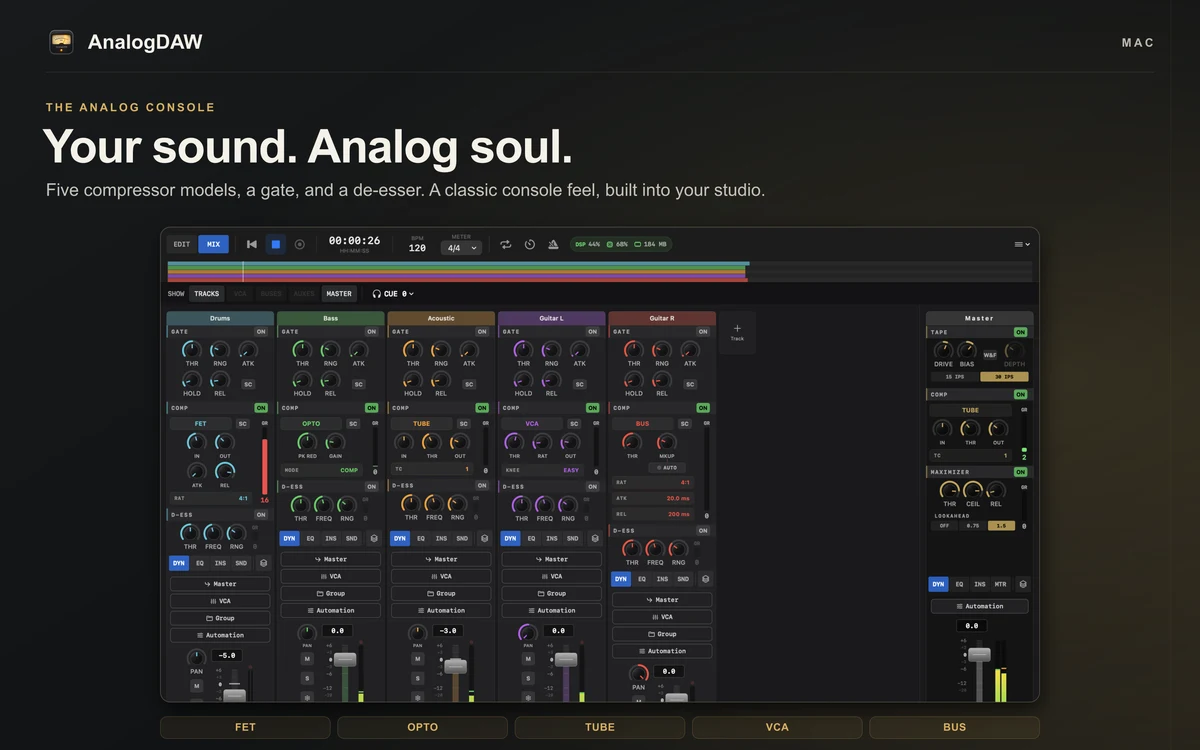The image size is (1200, 750).
Task: Select the FET button below console
Action: tap(245, 727)
